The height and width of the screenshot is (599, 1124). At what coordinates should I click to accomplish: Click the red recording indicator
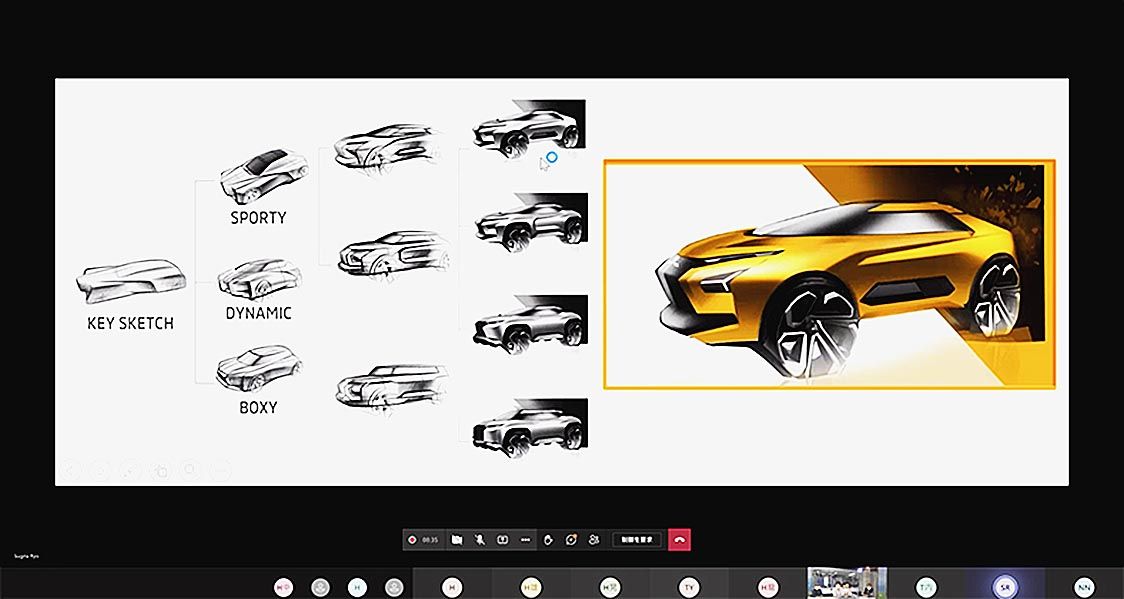click(412, 540)
